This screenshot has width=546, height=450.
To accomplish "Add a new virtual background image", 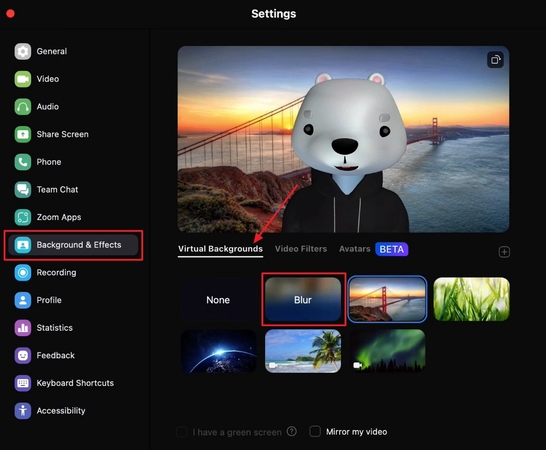I will [x=504, y=252].
